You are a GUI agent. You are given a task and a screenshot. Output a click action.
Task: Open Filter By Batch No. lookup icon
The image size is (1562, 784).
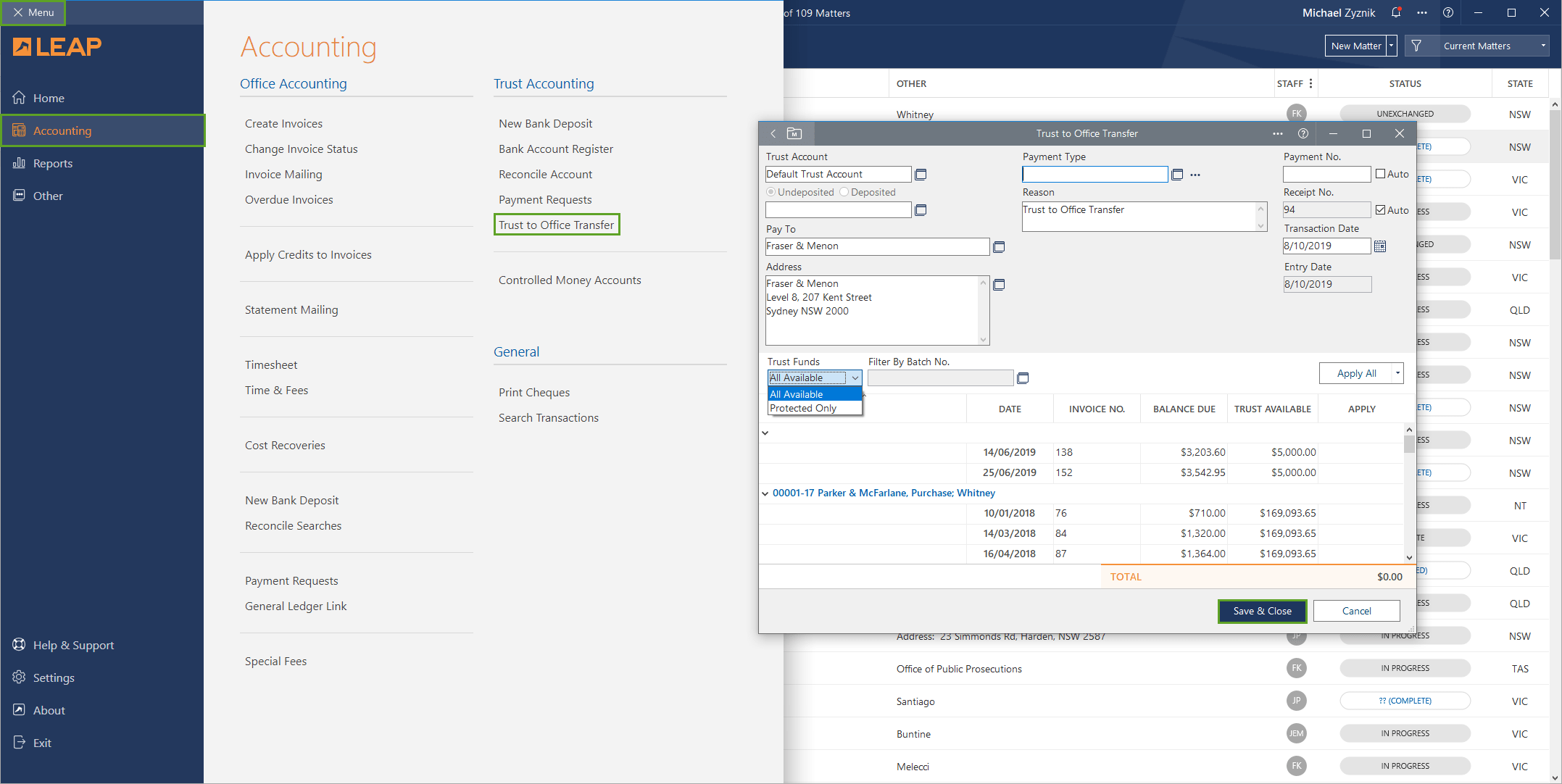pyautogui.click(x=1023, y=378)
